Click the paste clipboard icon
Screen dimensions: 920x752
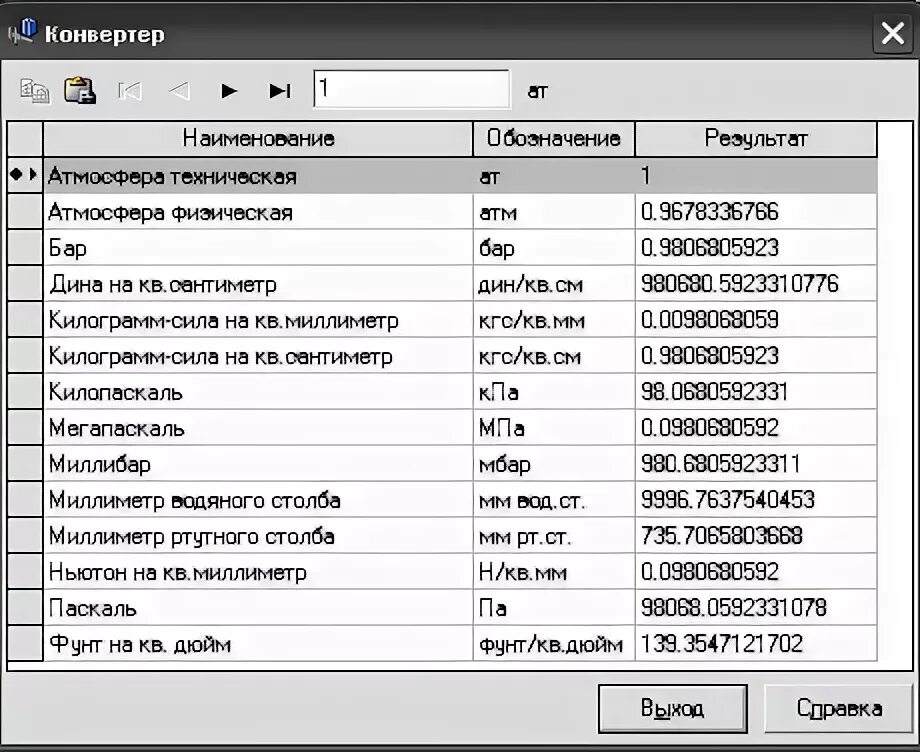(x=80, y=90)
